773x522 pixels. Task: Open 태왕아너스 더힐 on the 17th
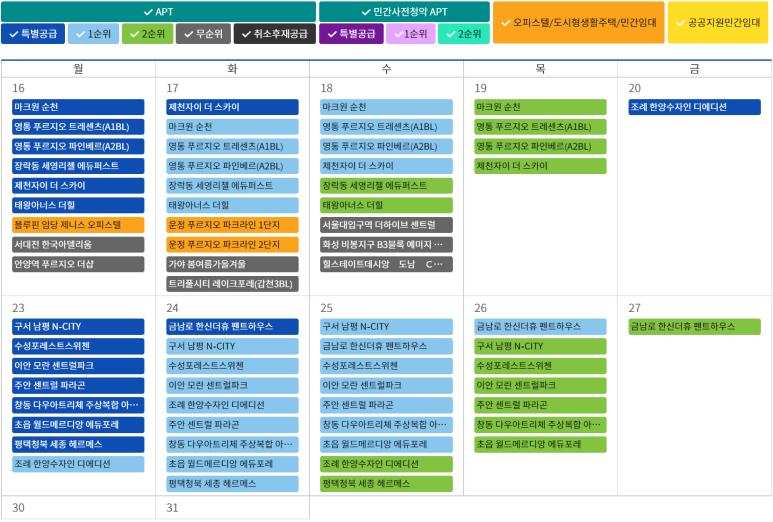tap(232, 206)
